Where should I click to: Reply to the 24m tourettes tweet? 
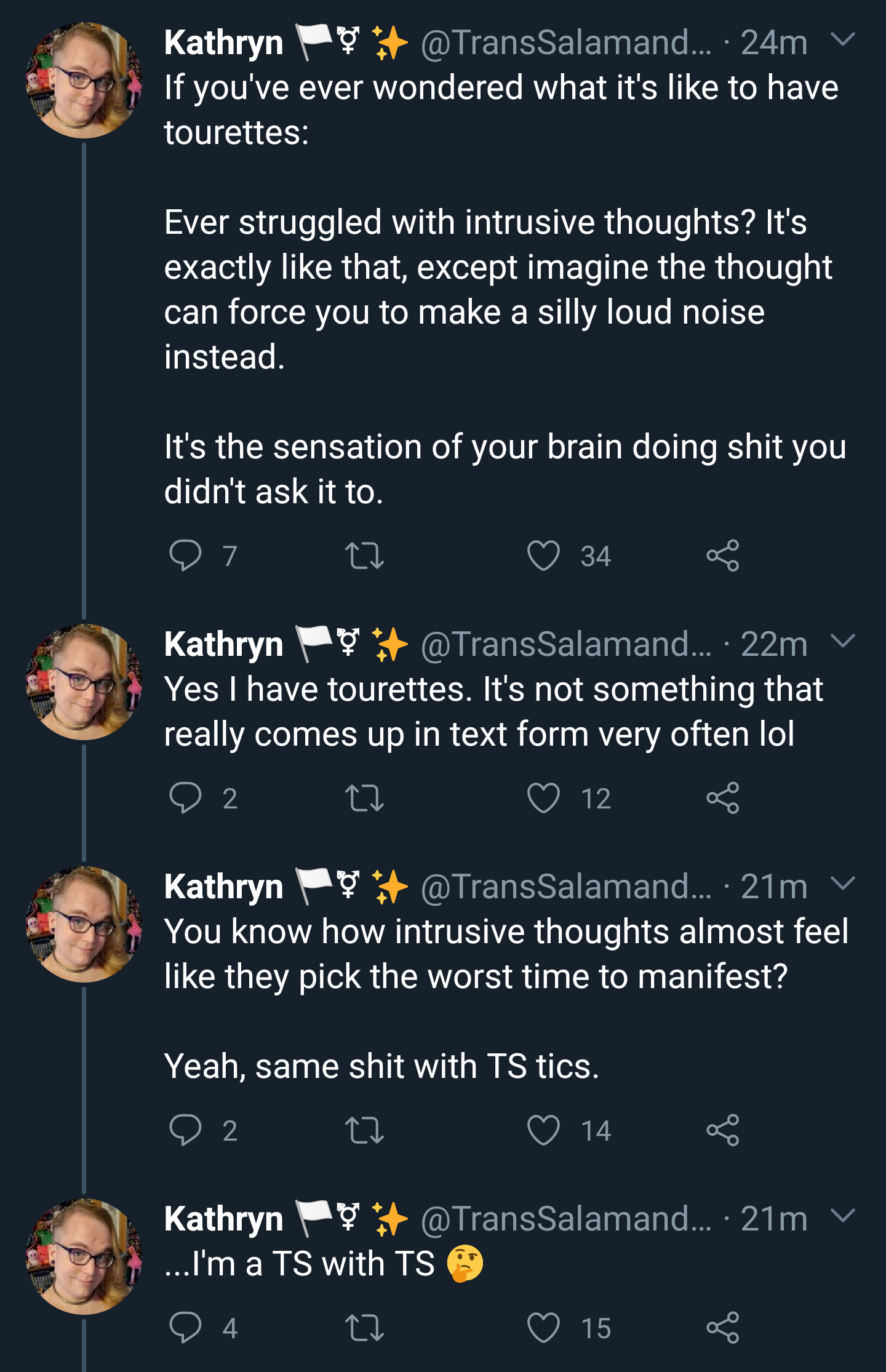185,556
